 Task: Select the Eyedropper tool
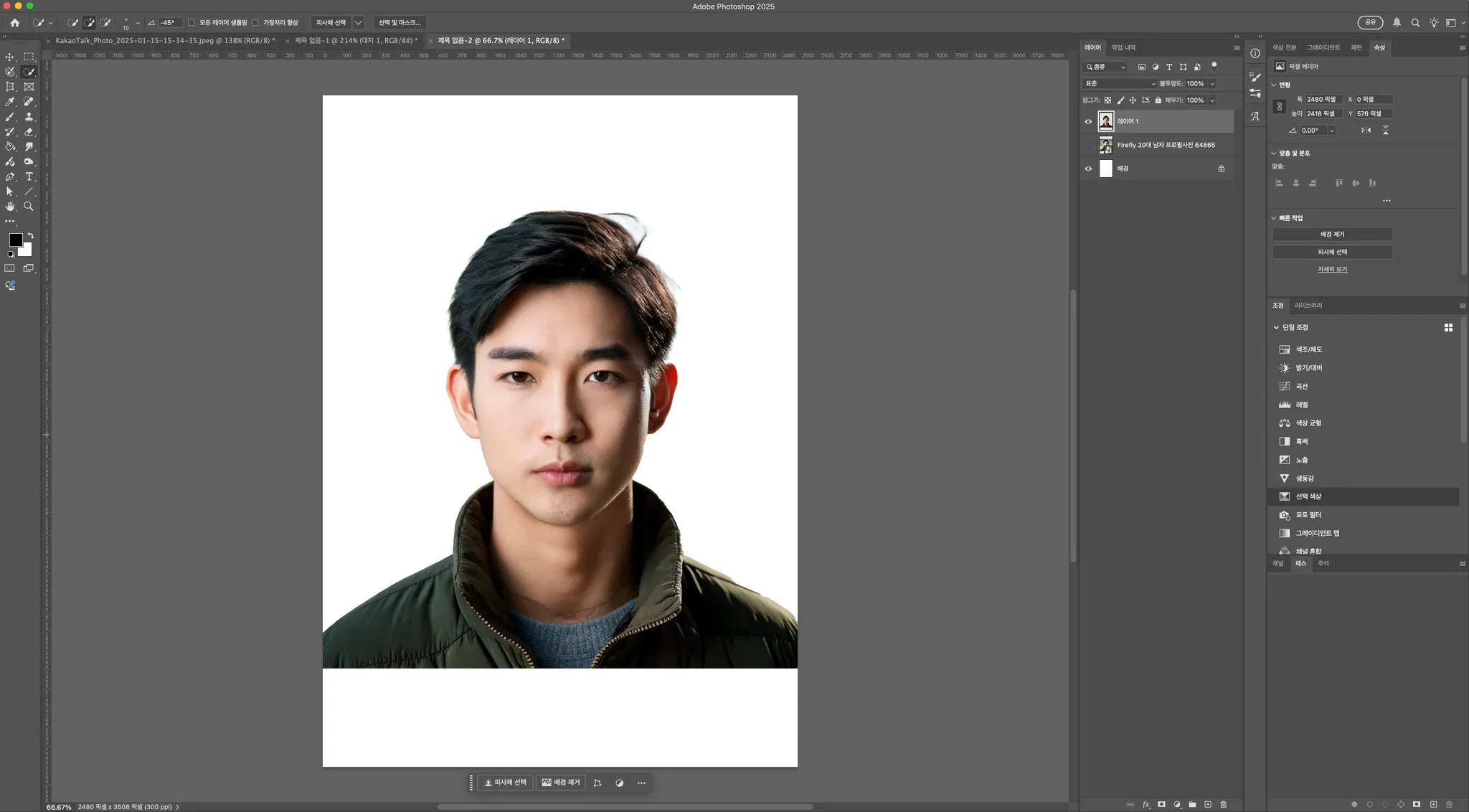coord(10,102)
